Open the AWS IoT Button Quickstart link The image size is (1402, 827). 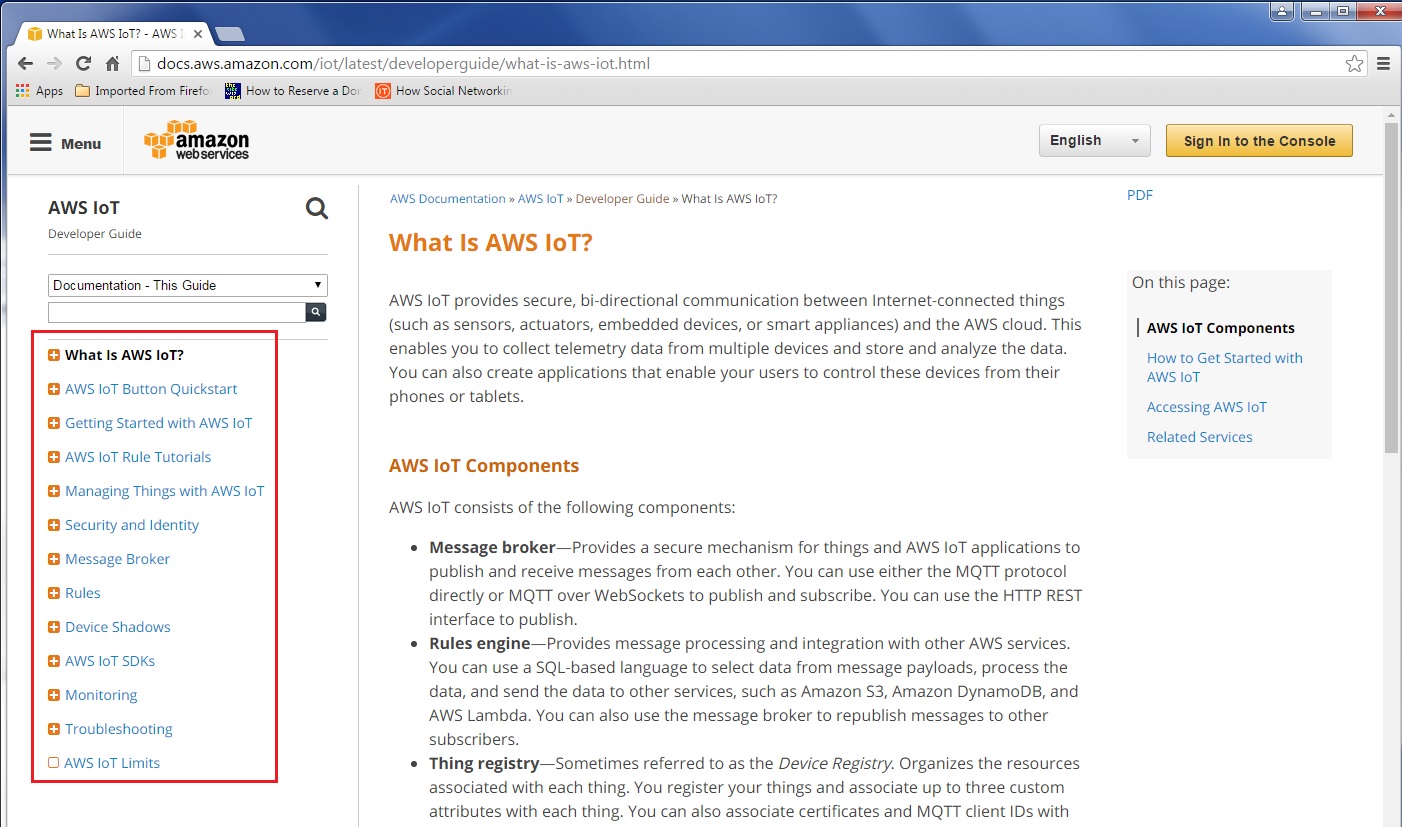tap(151, 389)
